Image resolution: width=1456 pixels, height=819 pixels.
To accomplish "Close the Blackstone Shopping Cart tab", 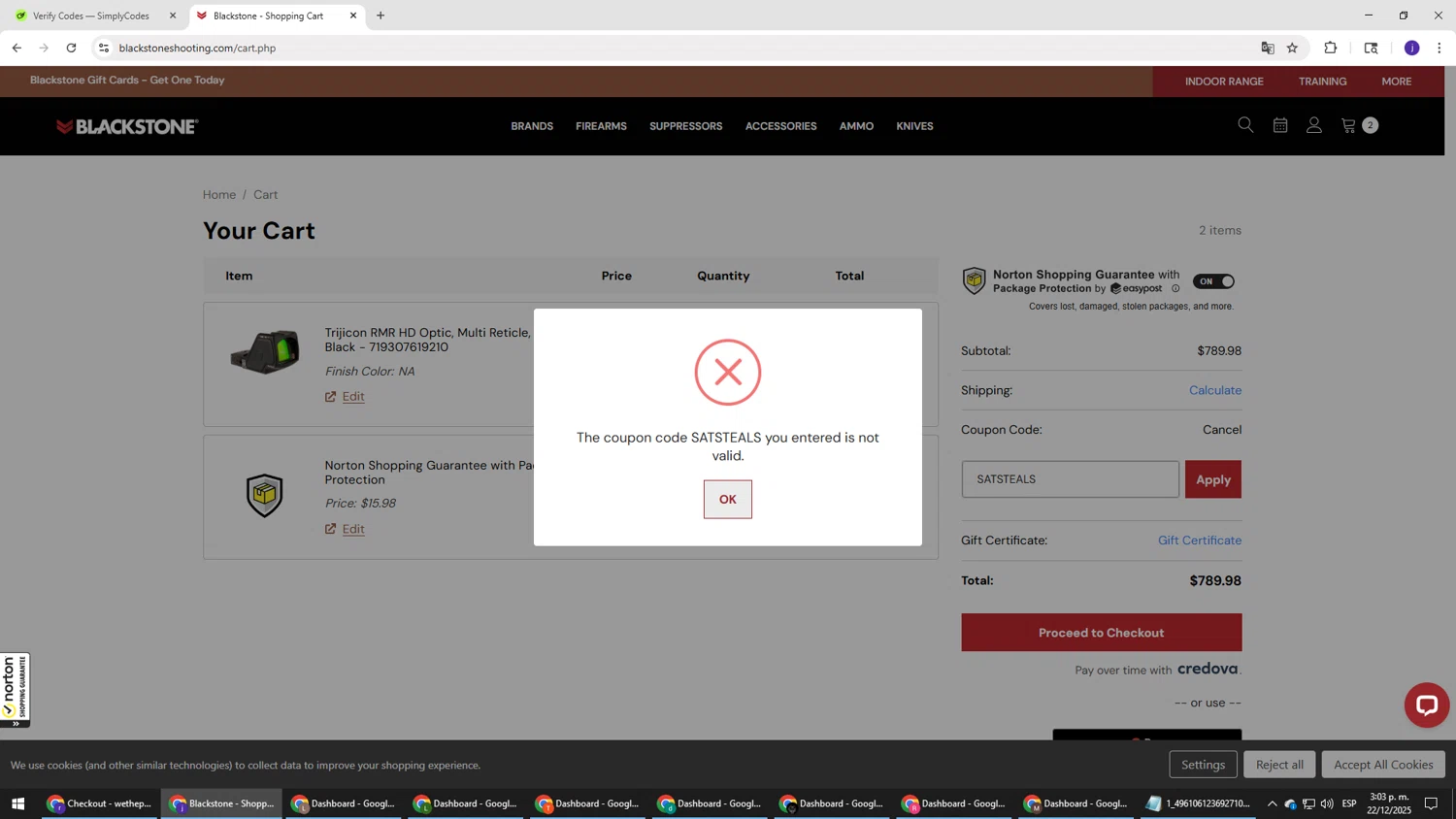I will [x=353, y=16].
